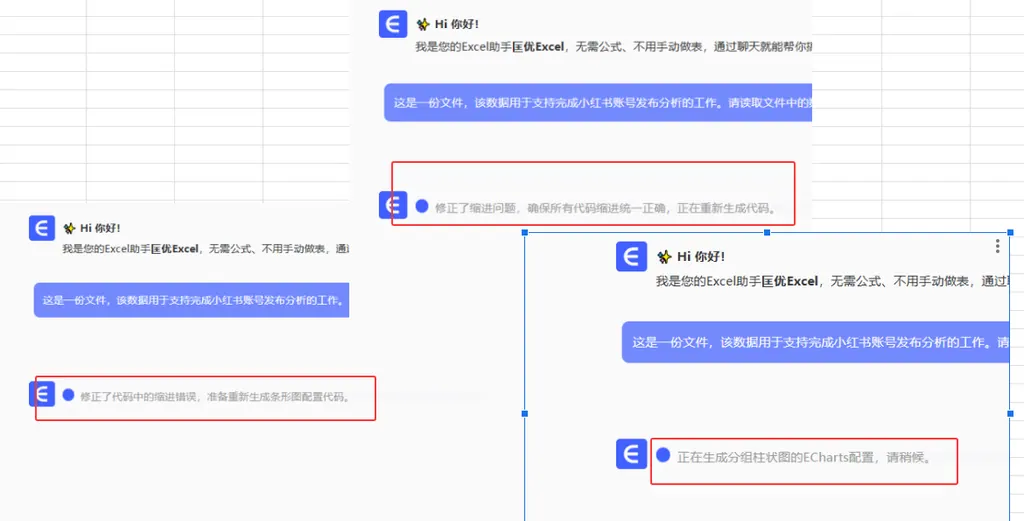
Task: Open the three-dot more options menu
Action: (x=997, y=246)
